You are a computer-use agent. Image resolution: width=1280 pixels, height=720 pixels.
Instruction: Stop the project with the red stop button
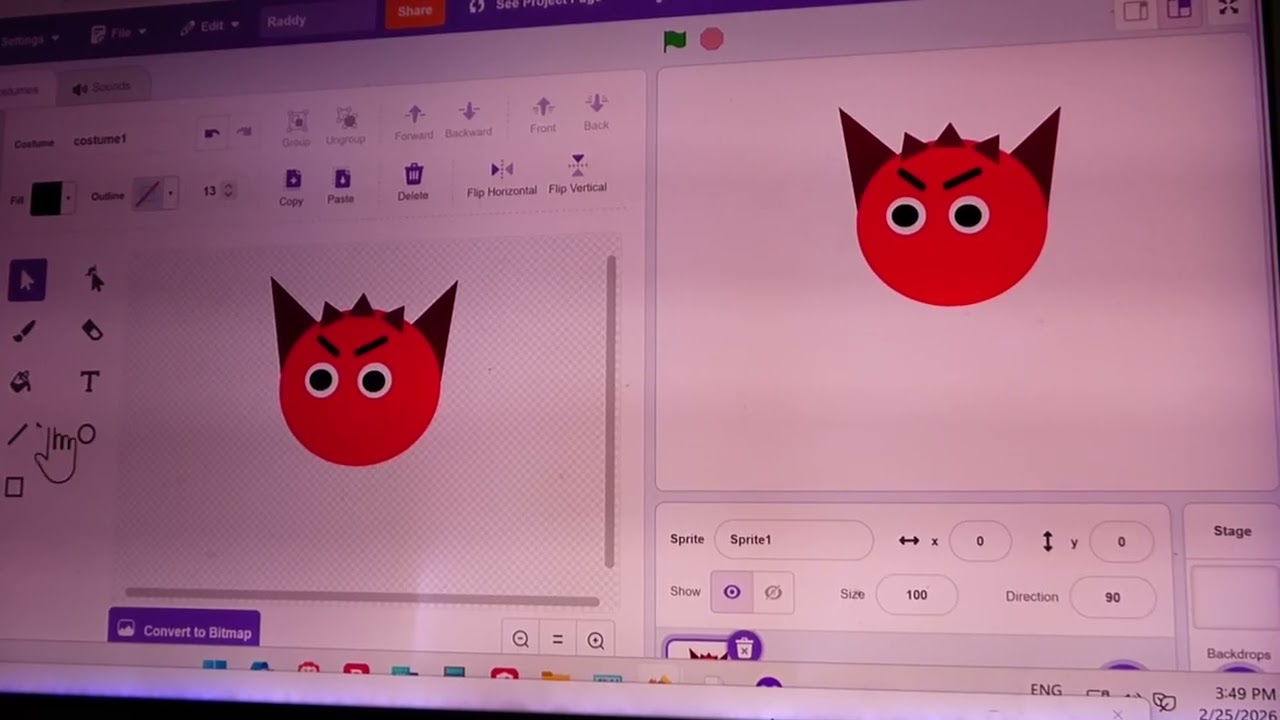pos(711,39)
